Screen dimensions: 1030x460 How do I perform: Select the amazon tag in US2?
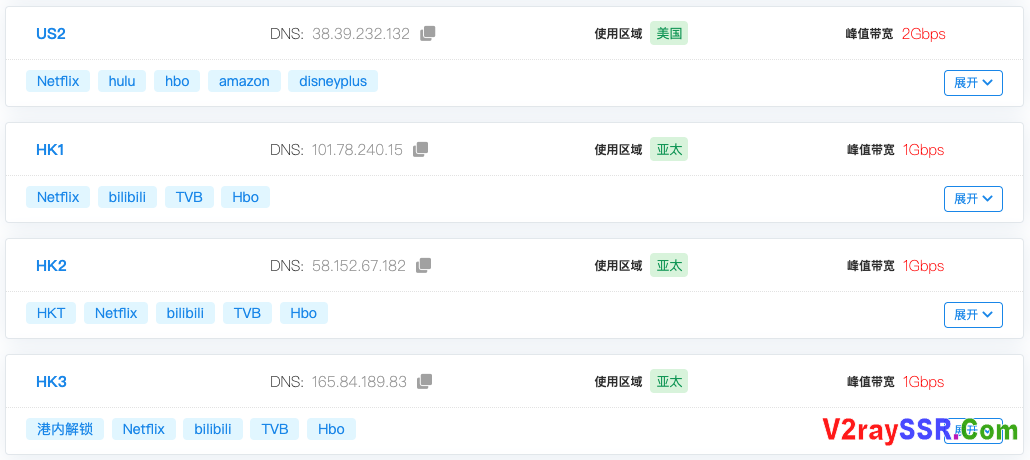244,81
